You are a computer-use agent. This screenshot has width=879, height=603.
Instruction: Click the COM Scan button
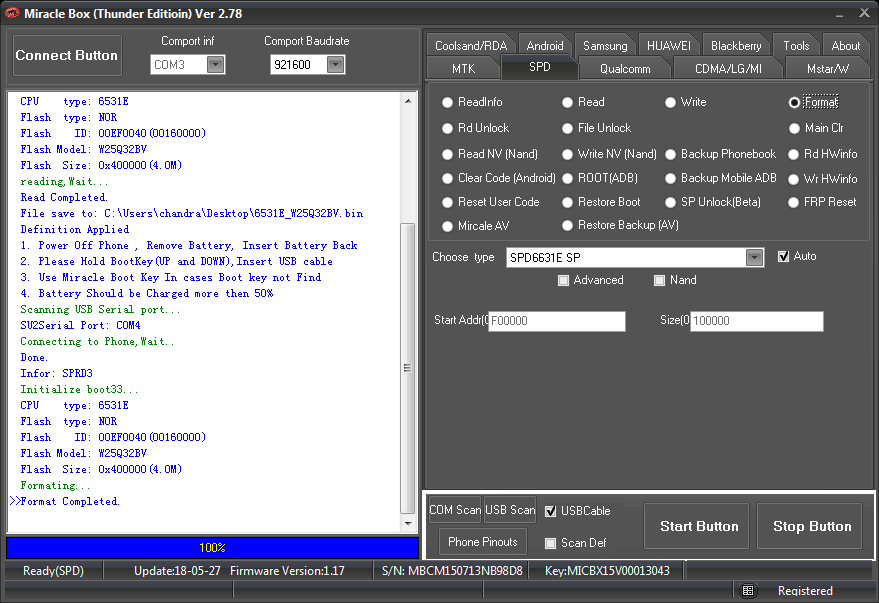pos(455,510)
